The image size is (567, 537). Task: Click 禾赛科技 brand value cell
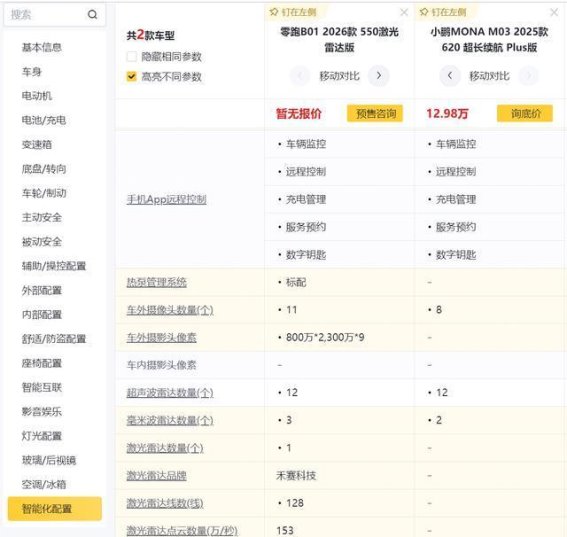pos(296,476)
